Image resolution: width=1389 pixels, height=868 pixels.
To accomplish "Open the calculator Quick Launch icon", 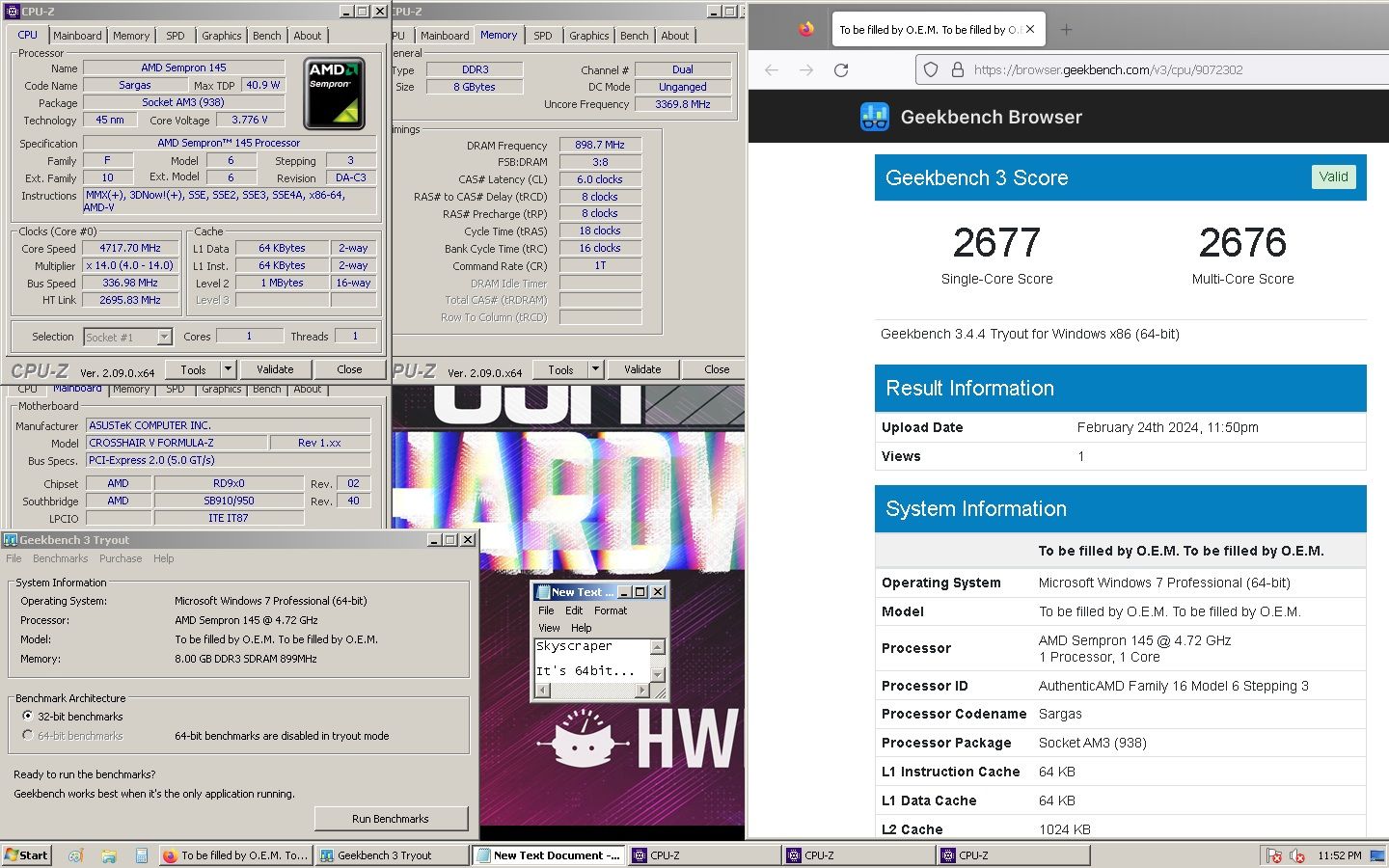I will click(142, 855).
